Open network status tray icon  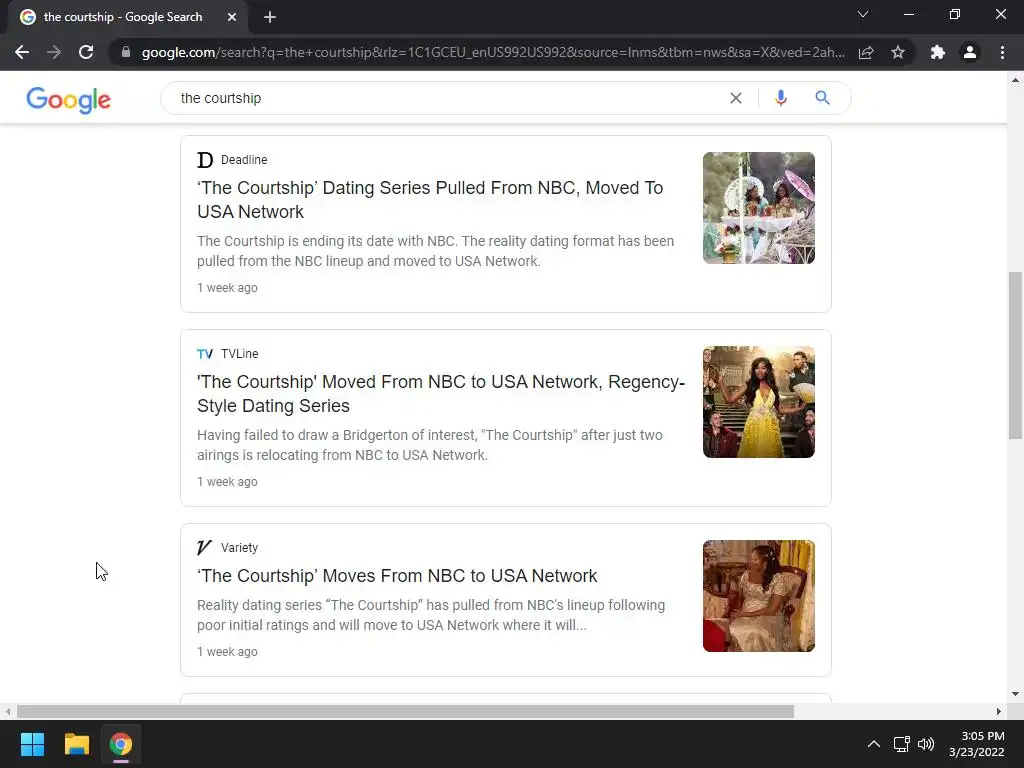[x=901, y=744]
